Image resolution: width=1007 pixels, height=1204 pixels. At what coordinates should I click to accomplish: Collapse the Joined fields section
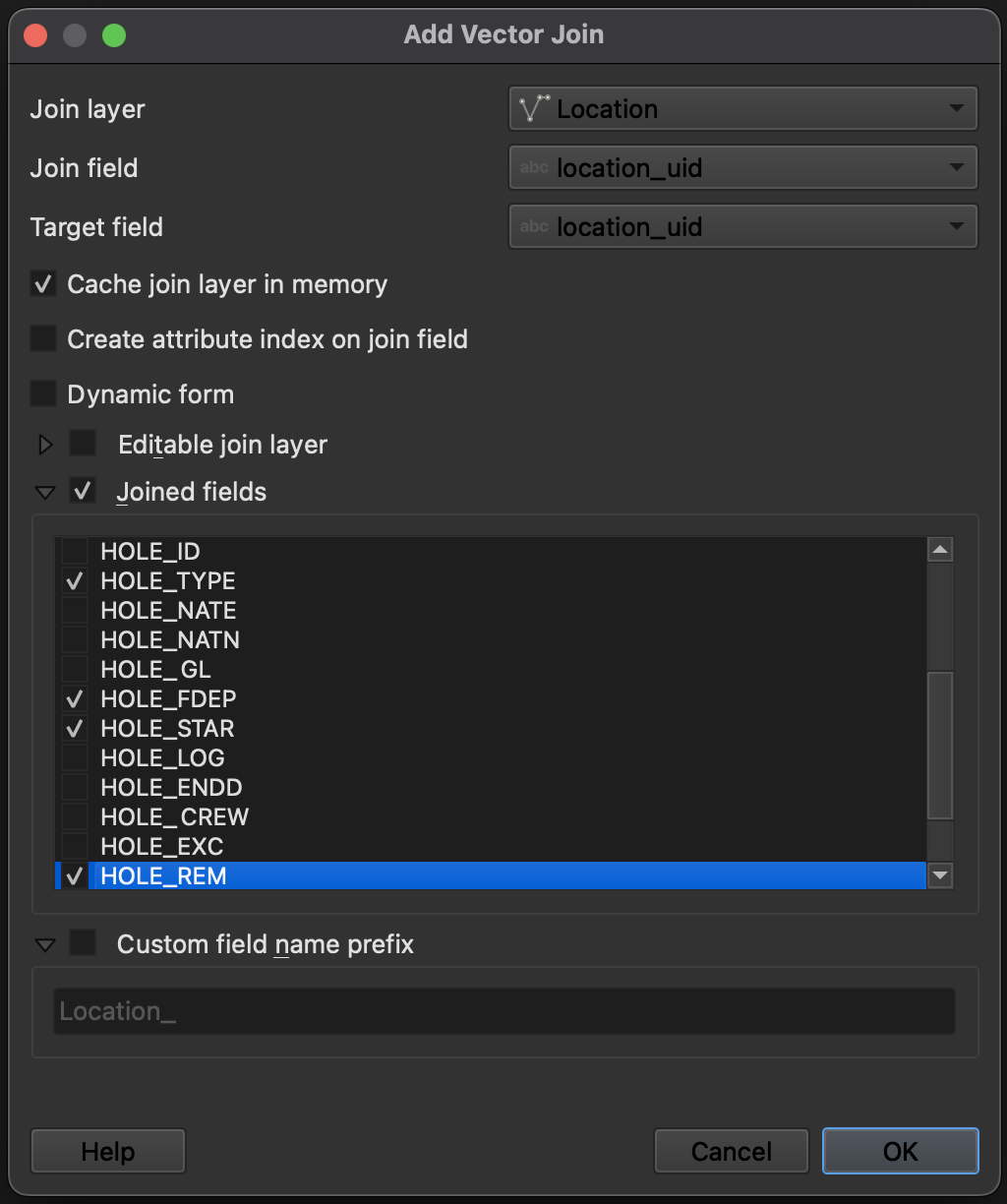pos(43,491)
